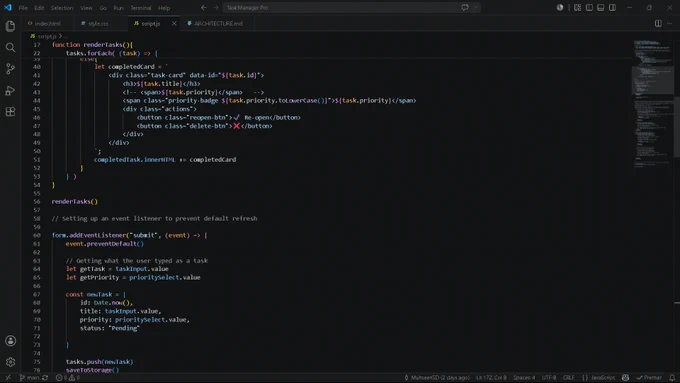Click the circular account icon in the title bar
680x383 pixels.
560,7
